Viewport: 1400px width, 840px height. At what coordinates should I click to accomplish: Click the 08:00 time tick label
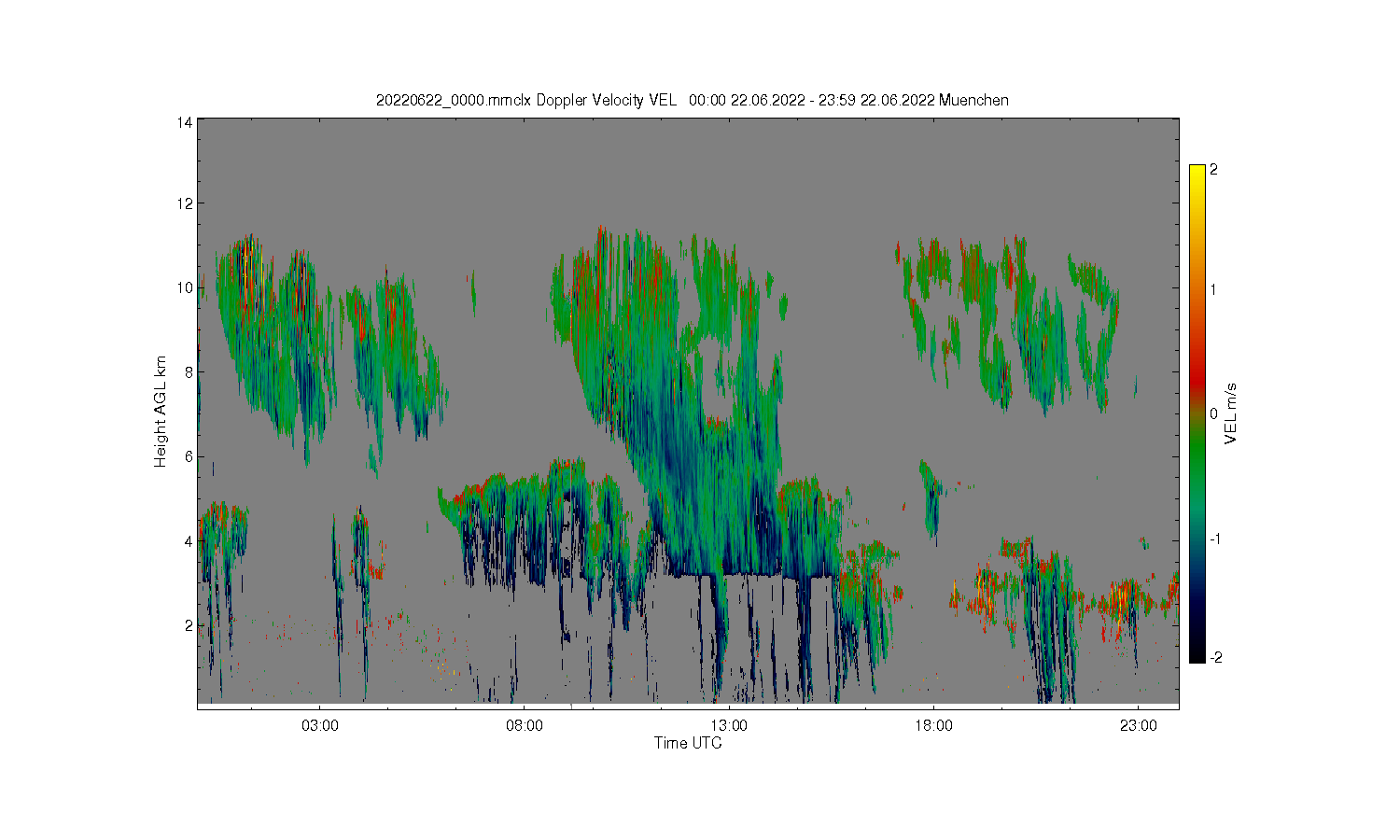[525, 726]
